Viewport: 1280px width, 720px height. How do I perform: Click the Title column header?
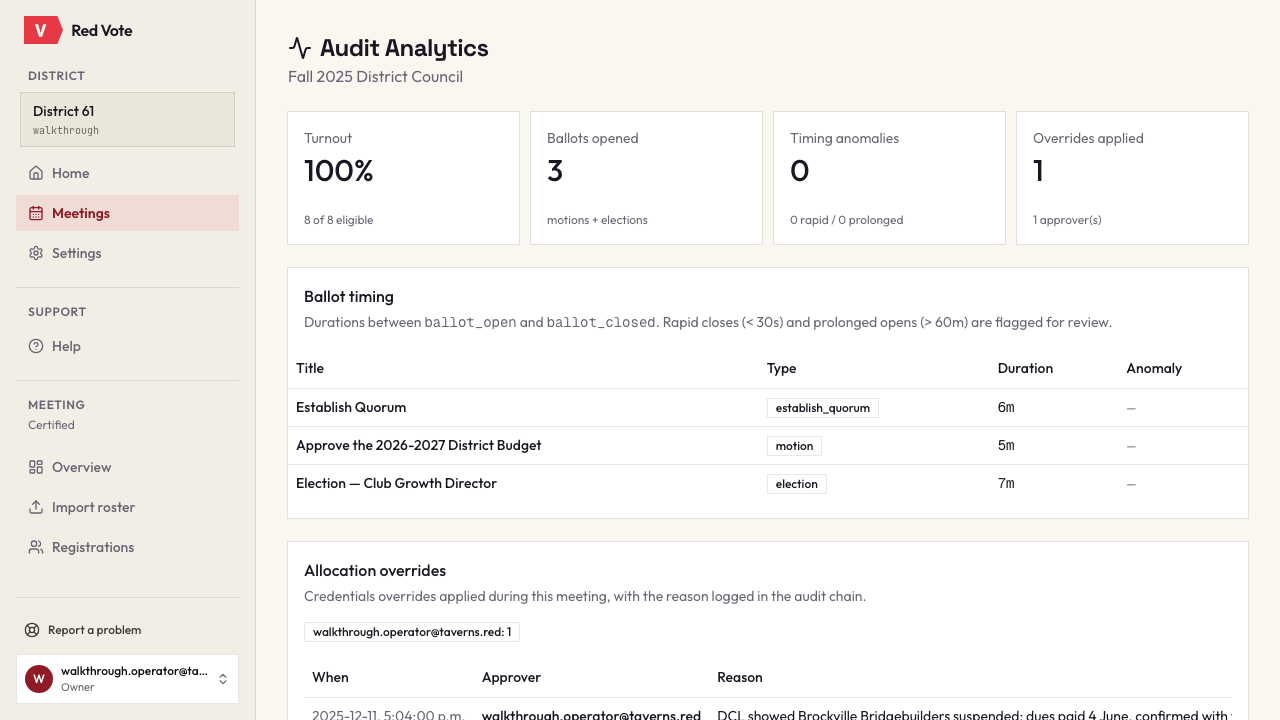[x=310, y=368]
